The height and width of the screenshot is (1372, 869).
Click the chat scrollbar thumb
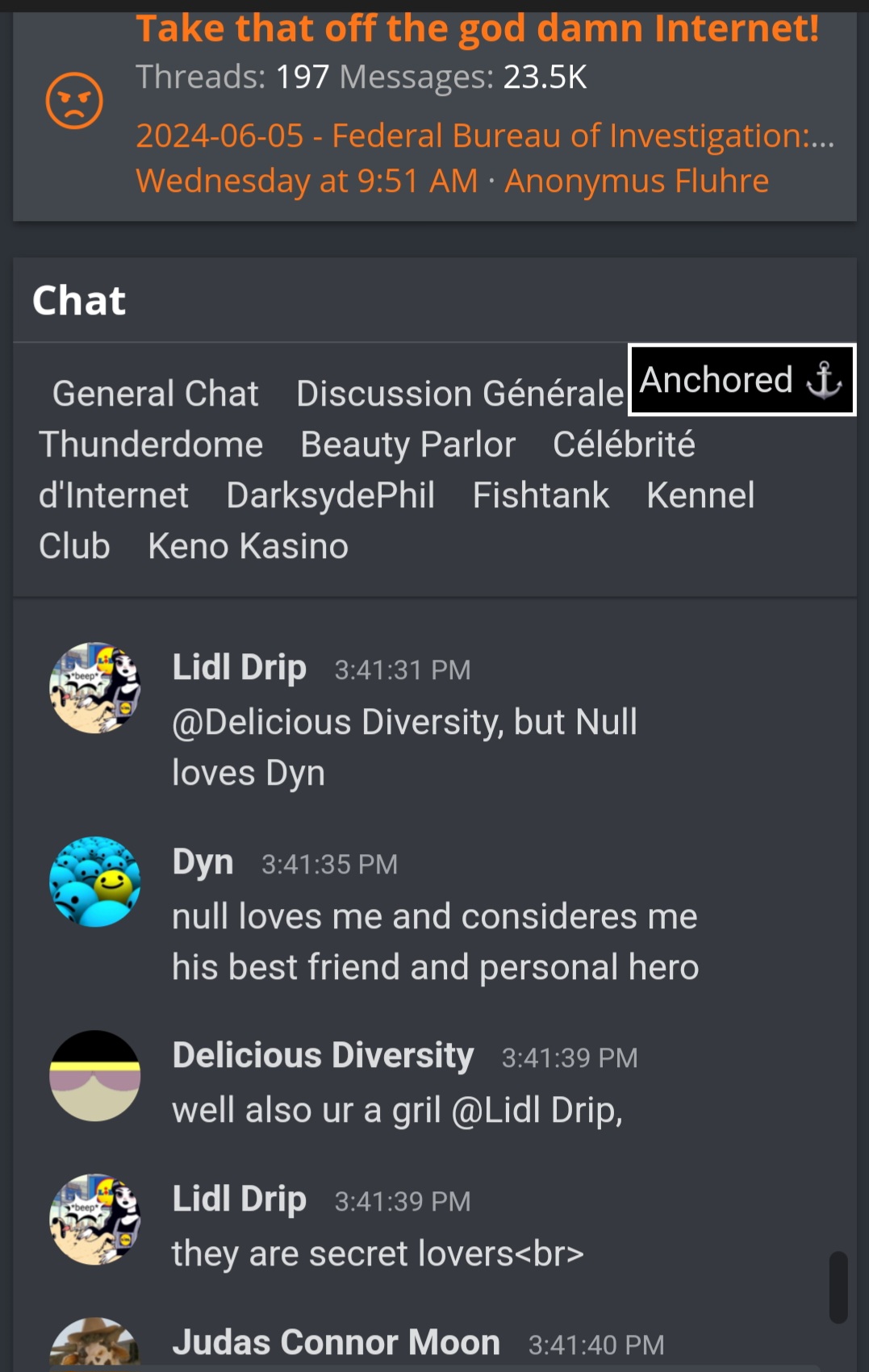coord(838,1287)
